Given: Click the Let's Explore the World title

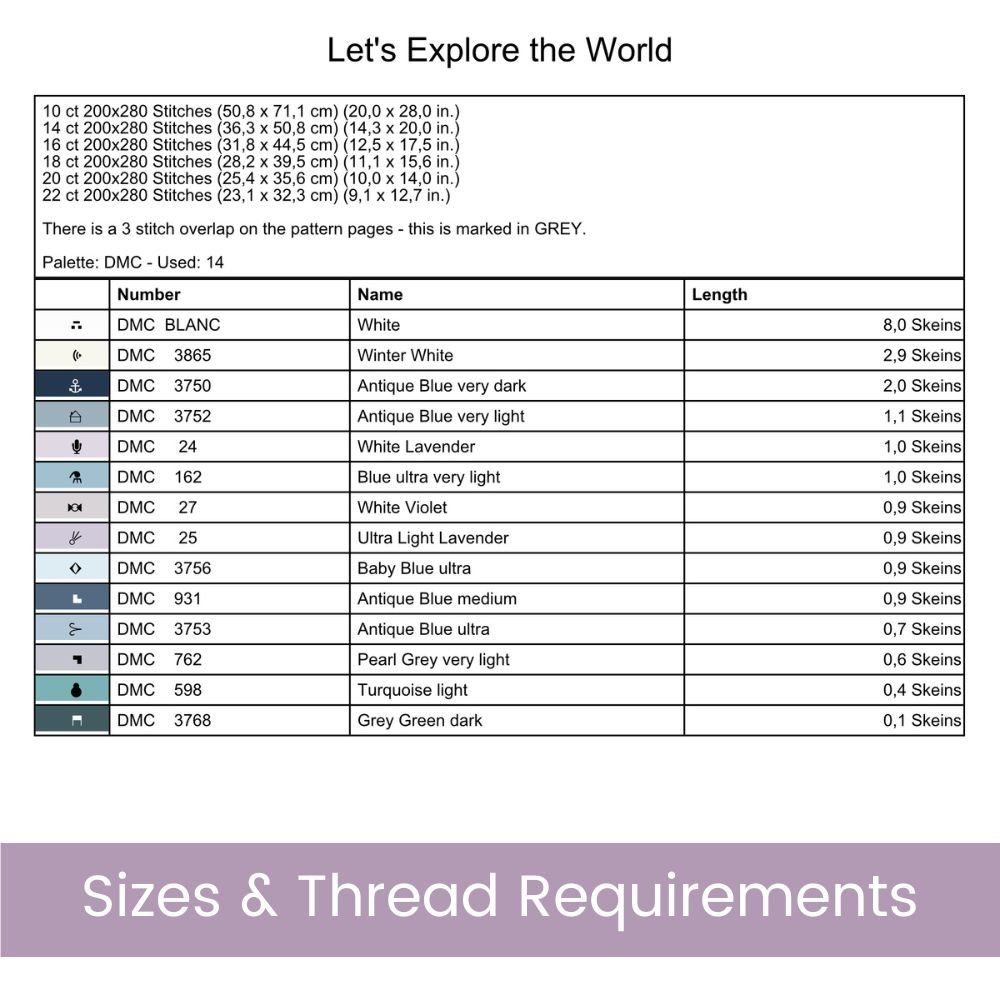Looking at the screenshot, I should (499, 50).
